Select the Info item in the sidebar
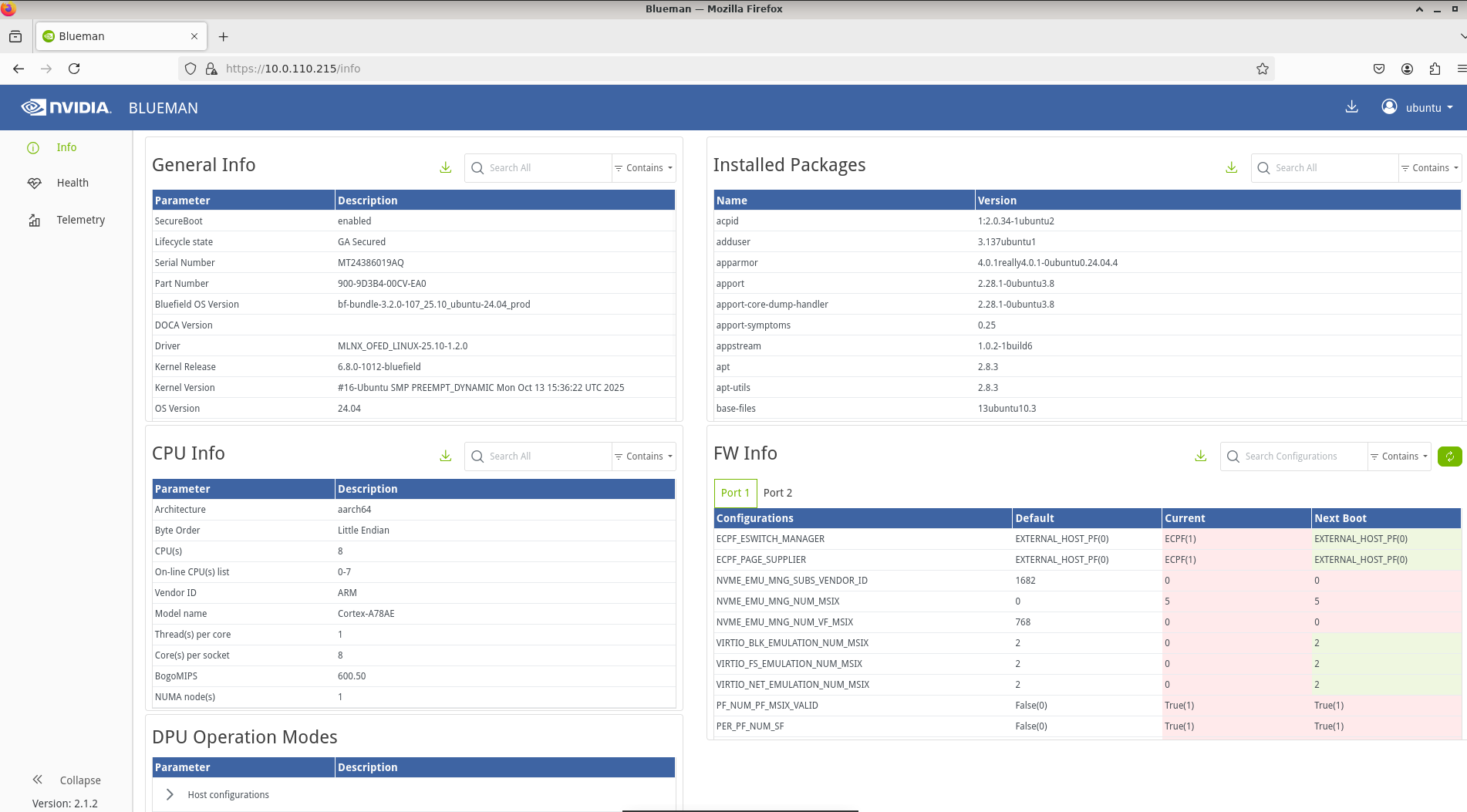Viewport: 1467px width, 812px height. click(66, 147)
